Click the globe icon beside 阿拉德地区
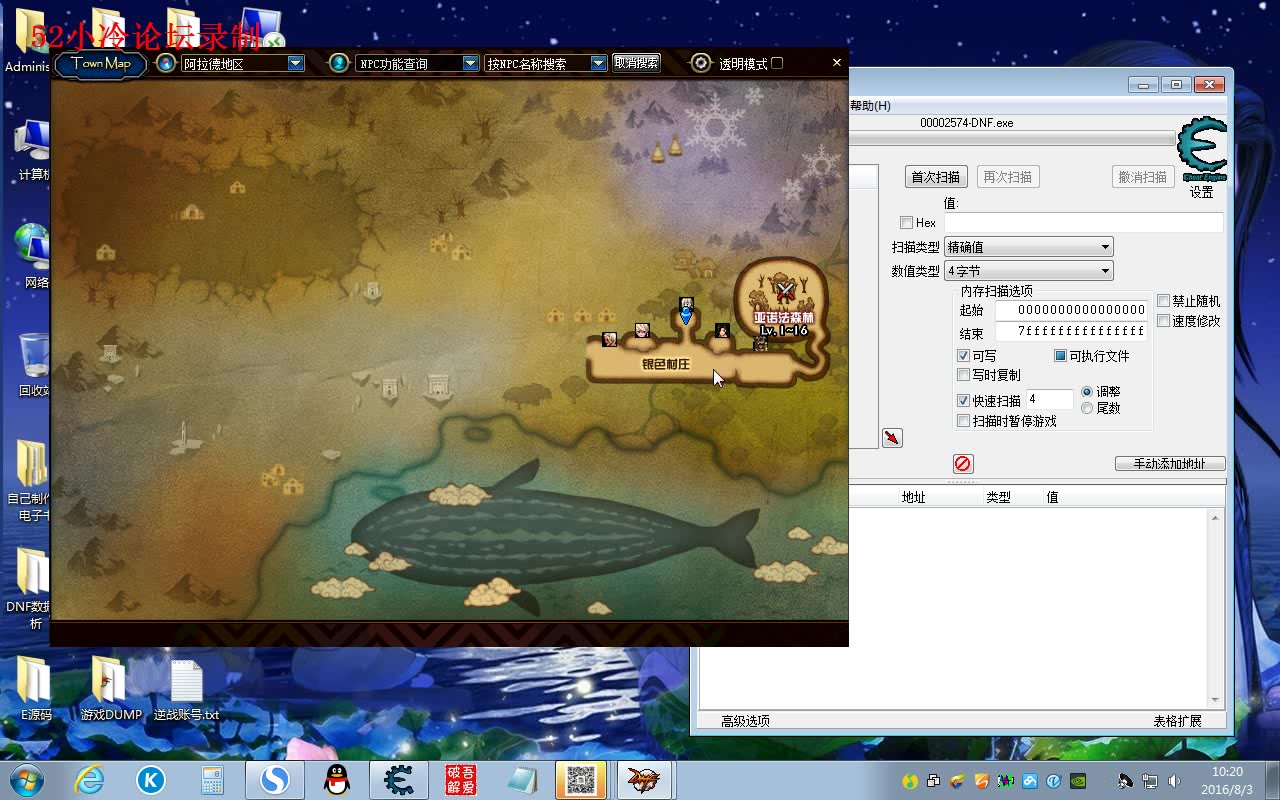The image size is (1280, 800). (166, 63)
